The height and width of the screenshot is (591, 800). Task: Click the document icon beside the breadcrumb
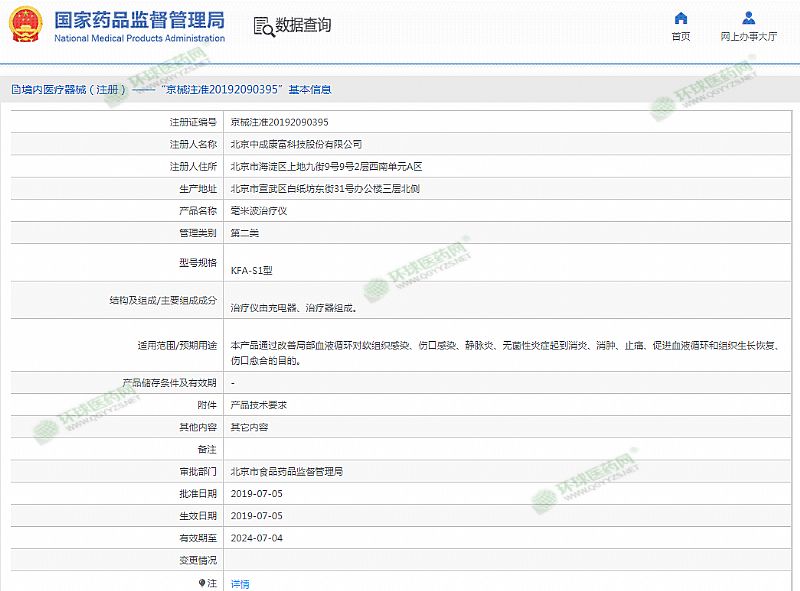15,89
